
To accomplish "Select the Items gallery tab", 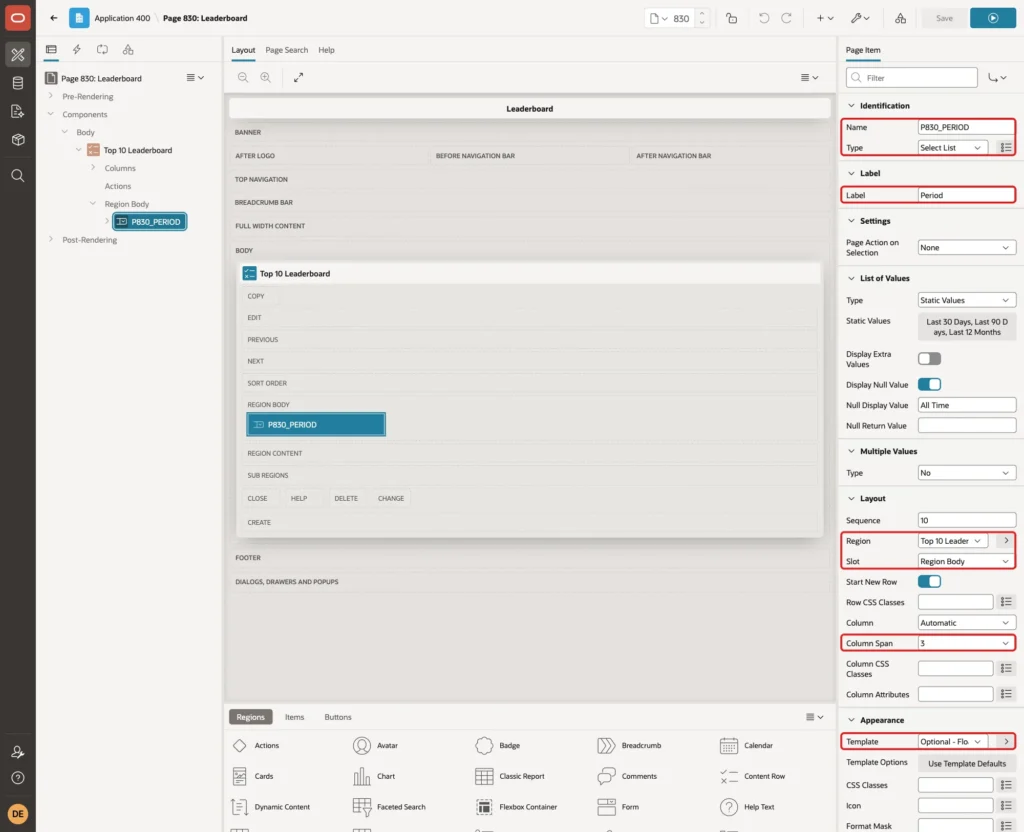I will click(295, 717).
